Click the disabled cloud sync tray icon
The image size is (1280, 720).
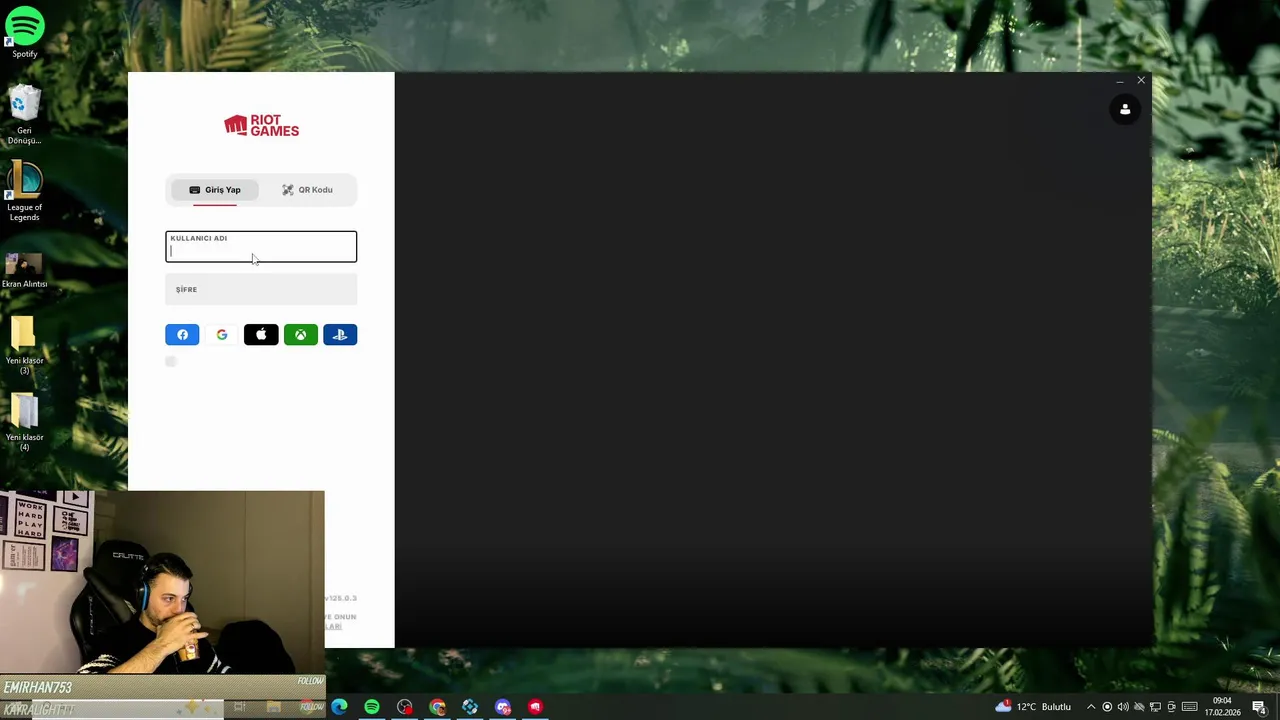(x=1139, y=707)
